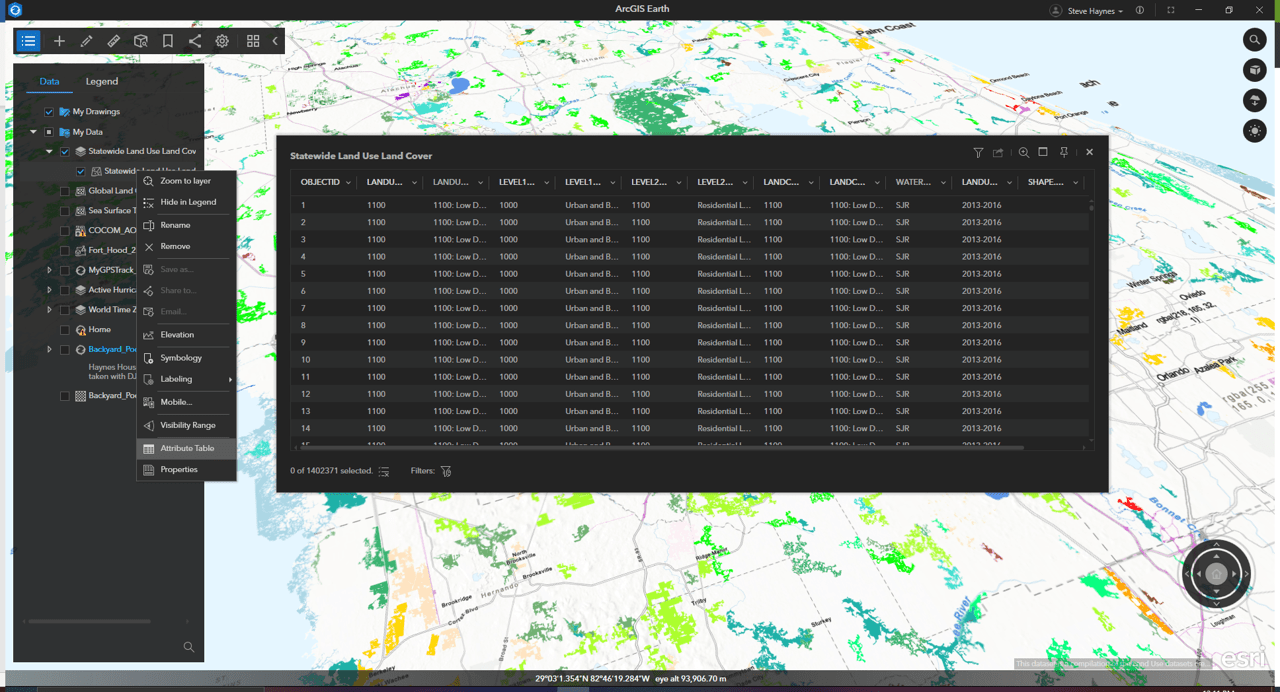Choose Symbology from the context menu

181,358
